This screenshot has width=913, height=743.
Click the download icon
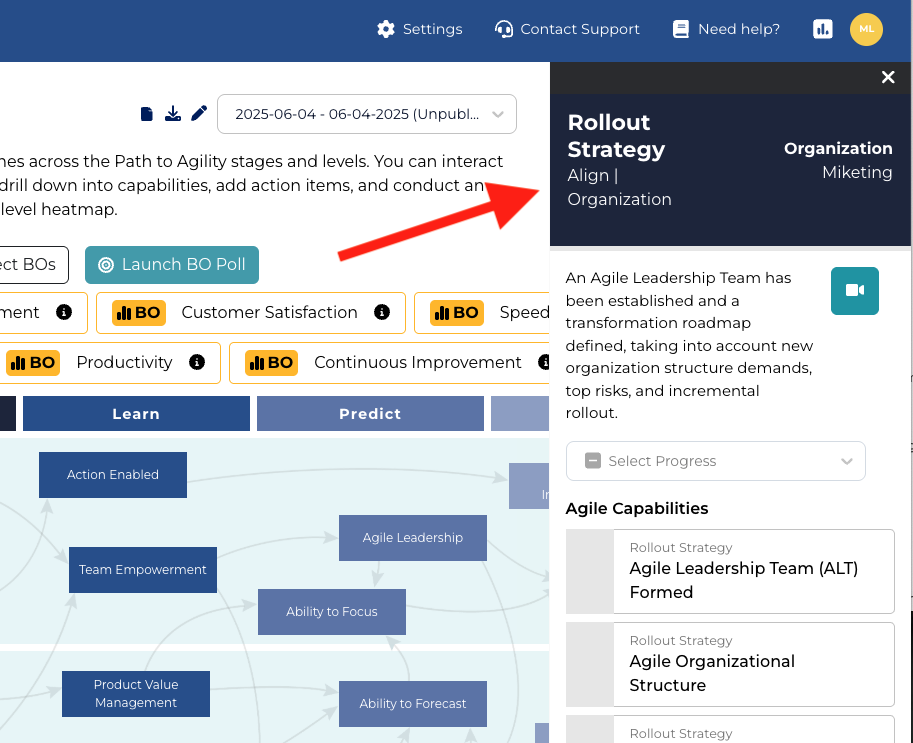click(172, 114)
